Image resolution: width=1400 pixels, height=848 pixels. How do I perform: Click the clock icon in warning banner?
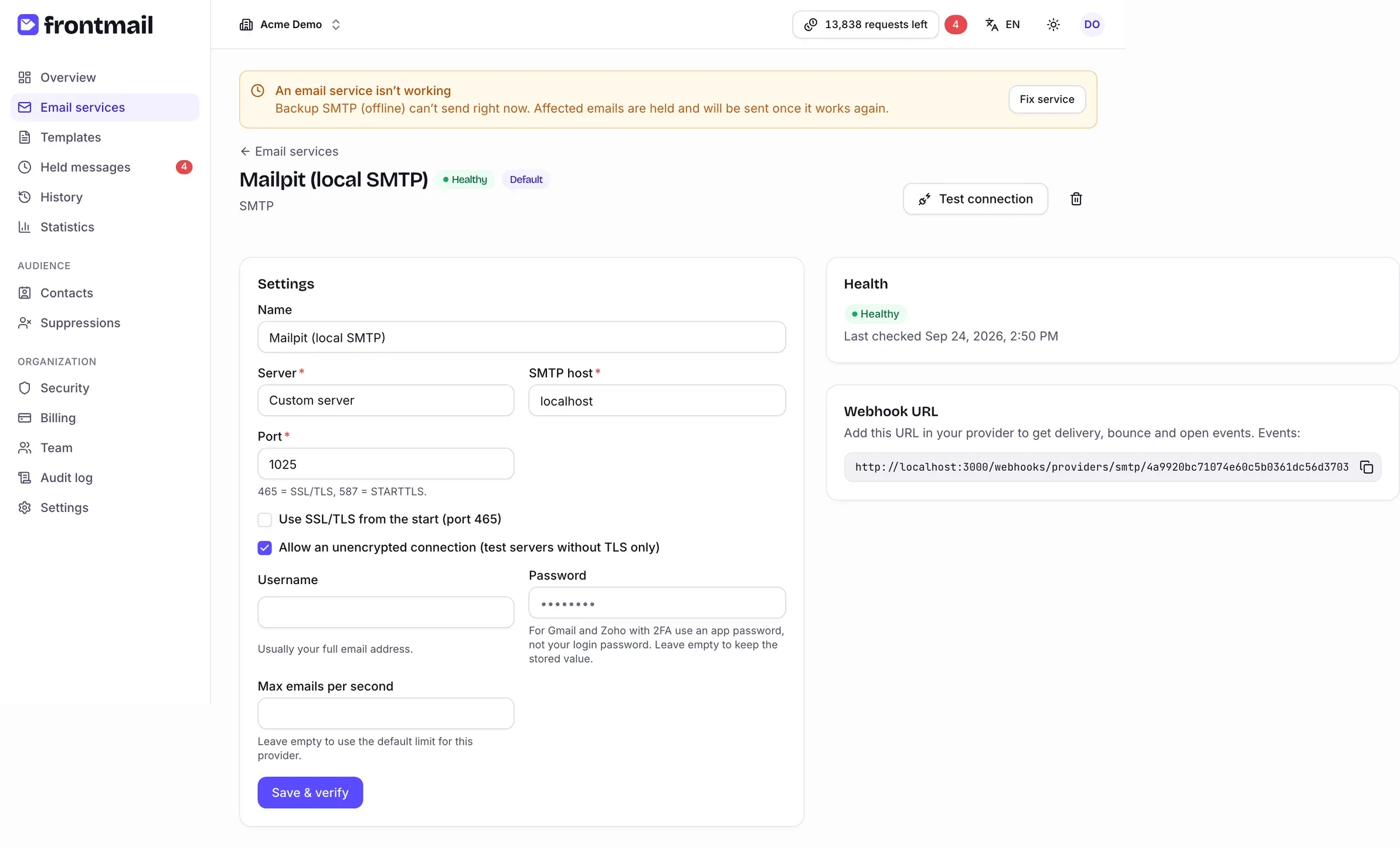click(x=257, y=91)
